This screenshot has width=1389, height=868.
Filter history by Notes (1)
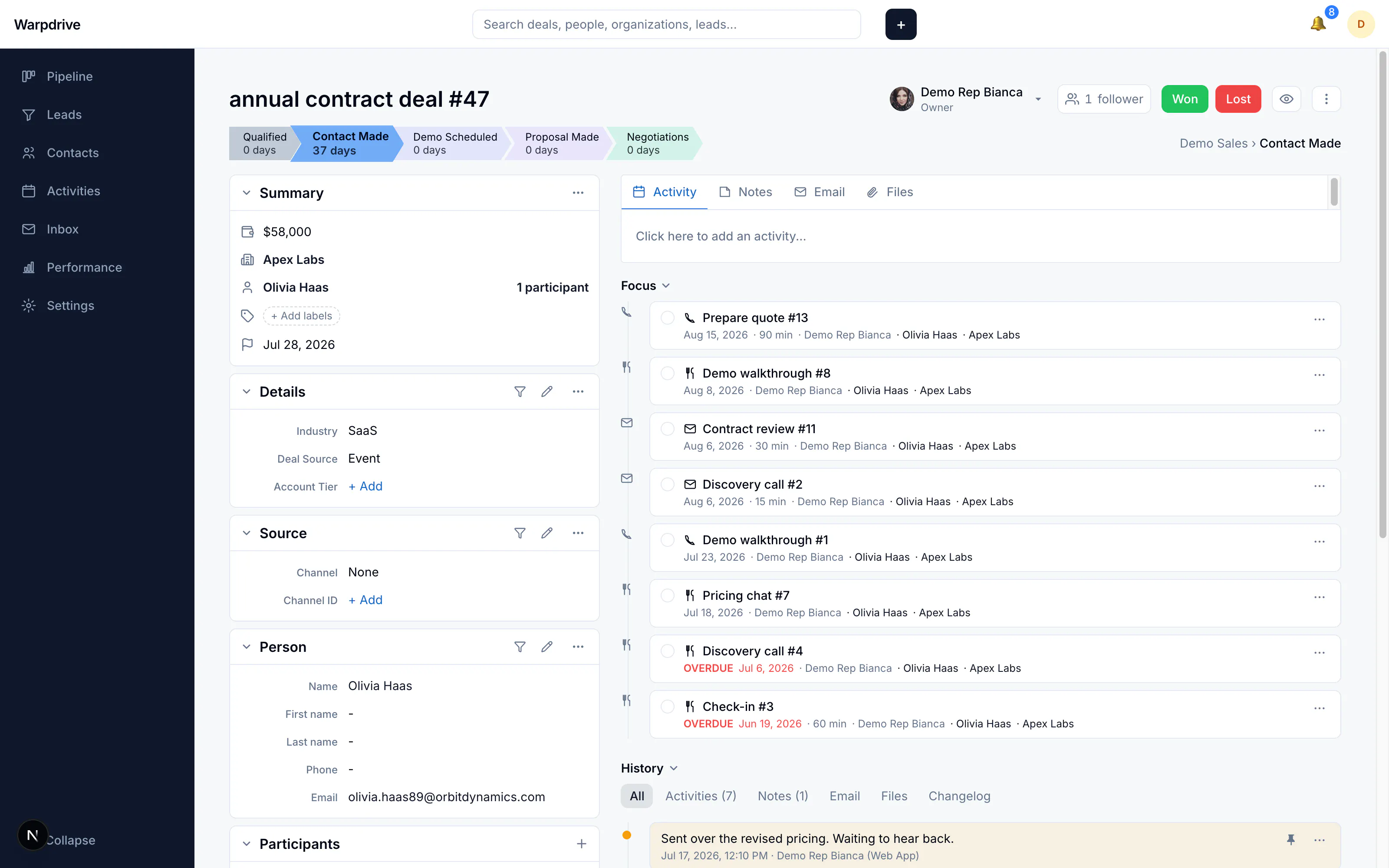[782, 796]
